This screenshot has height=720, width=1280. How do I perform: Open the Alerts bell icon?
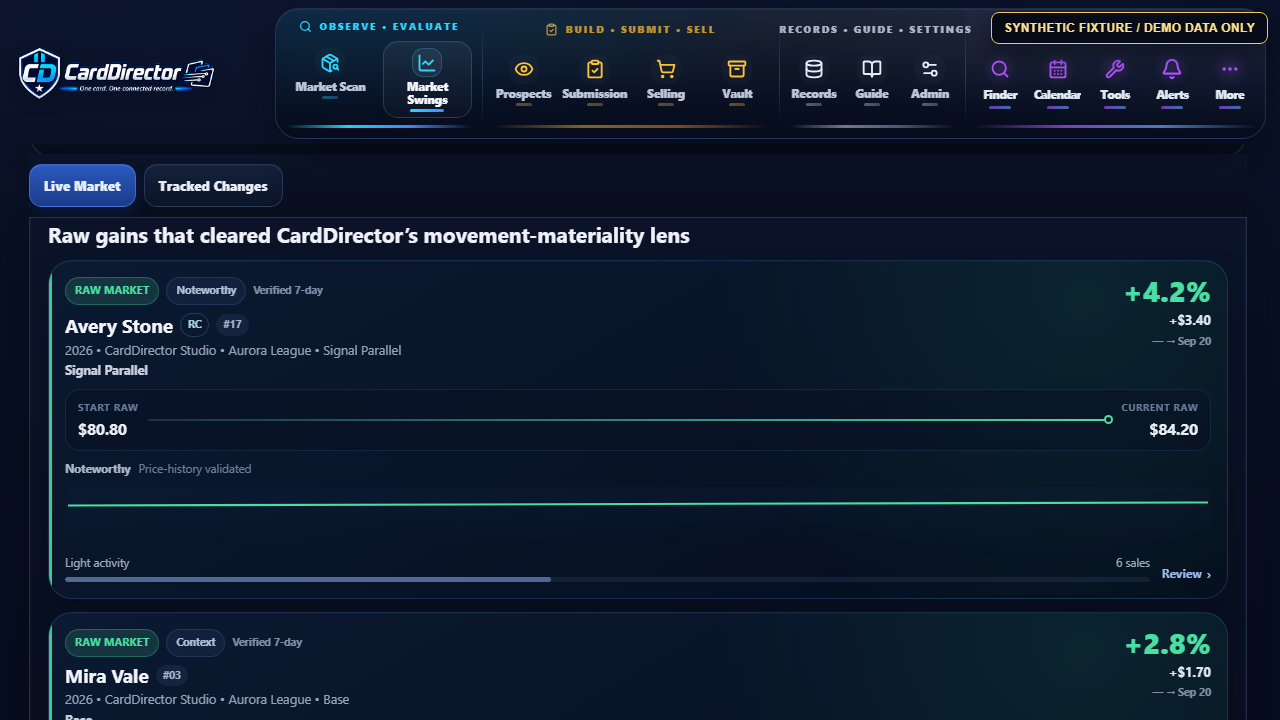click(1172, 69)
